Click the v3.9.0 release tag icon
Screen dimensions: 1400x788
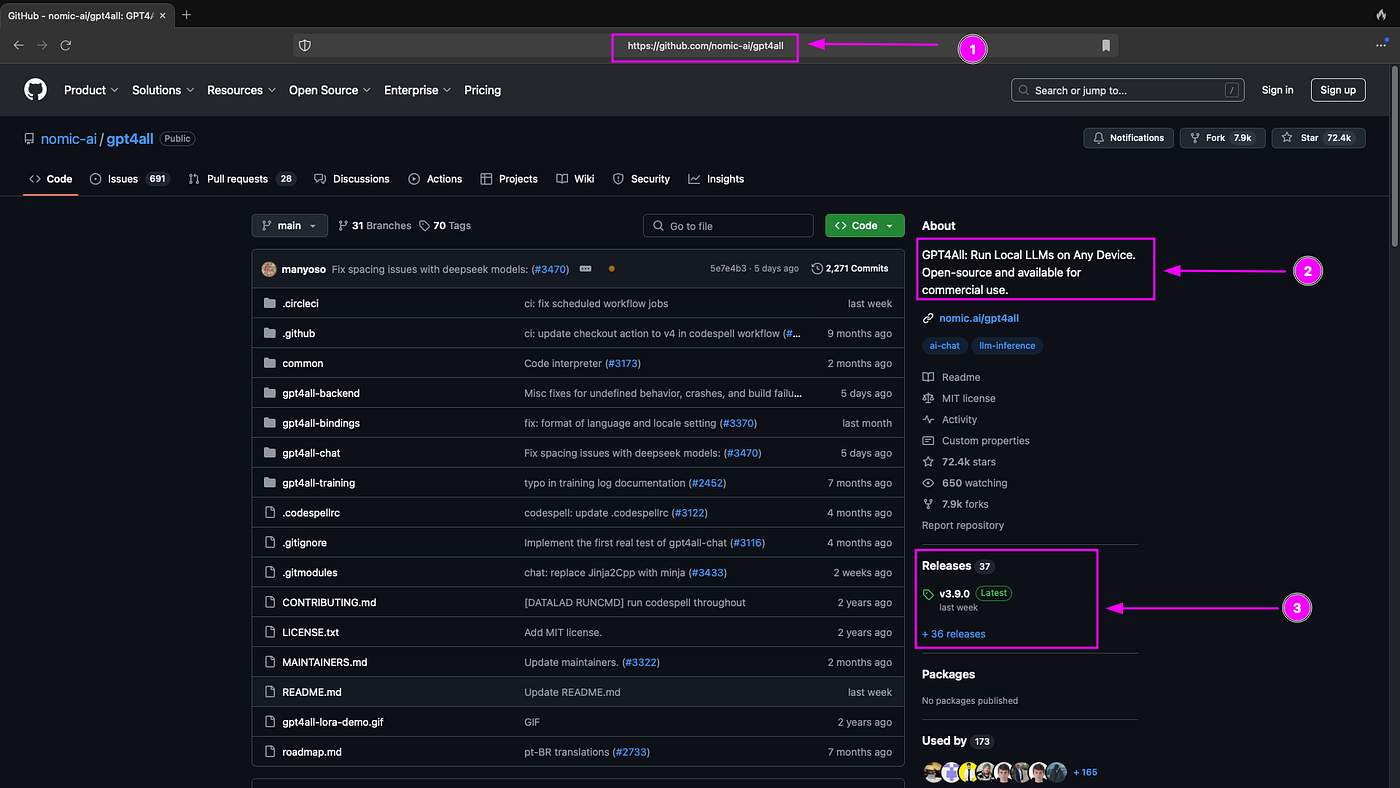point(929,594)
